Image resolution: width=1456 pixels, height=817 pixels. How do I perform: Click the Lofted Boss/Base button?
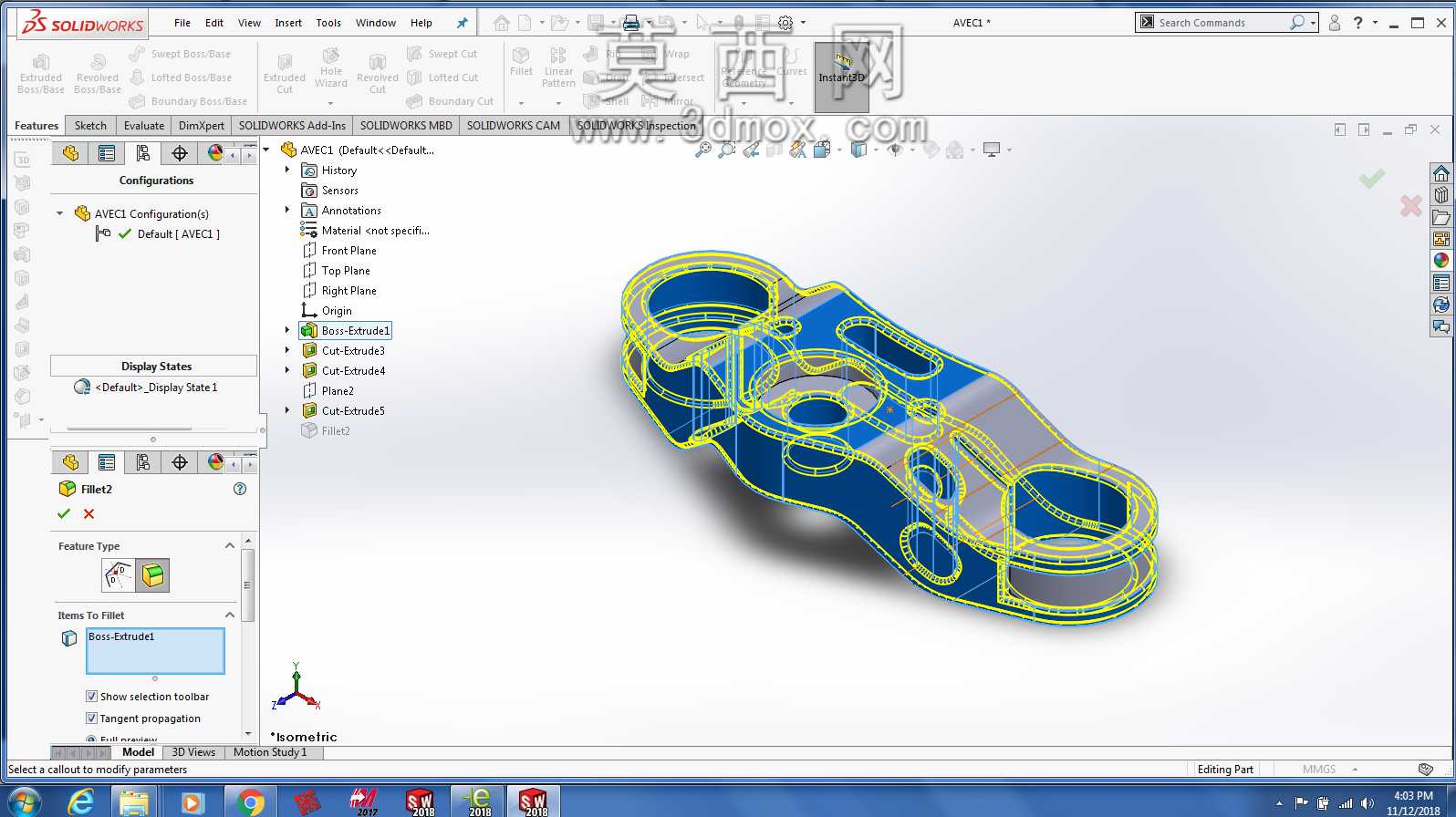(x=181, y=78)
